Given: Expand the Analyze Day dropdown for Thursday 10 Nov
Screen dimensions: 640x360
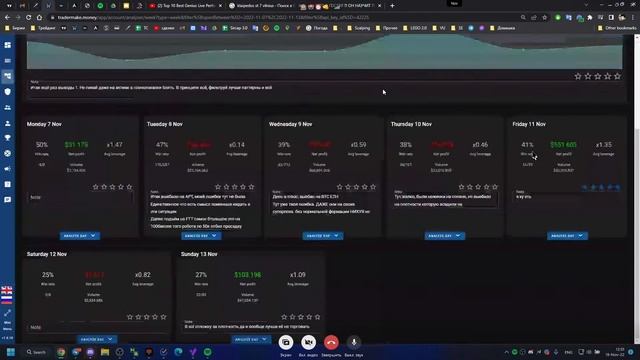Looking at the screenshot, I should 444,236.
